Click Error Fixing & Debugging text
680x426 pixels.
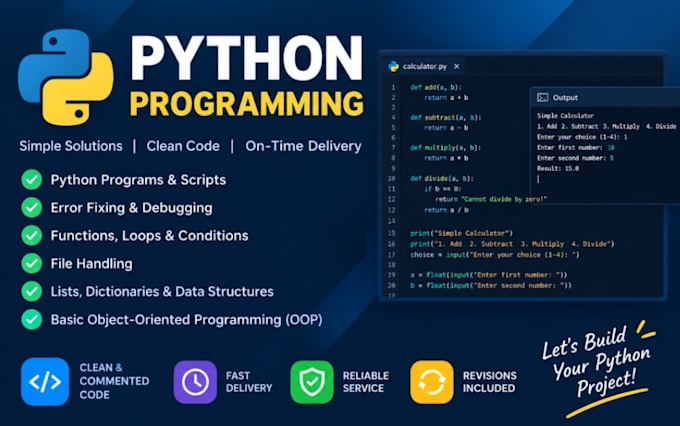[131, 208]
